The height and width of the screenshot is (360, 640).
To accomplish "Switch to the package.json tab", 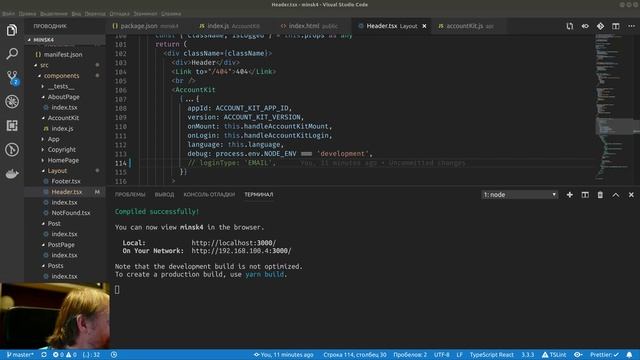I will pyautogui.click(x=145, y=26).
